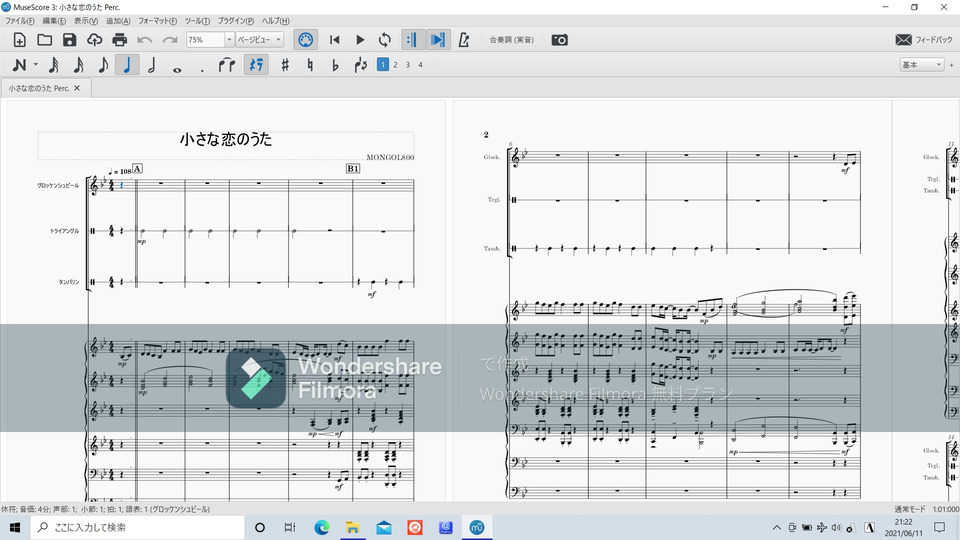Open the ファイル(F) menu
The width and height of the screenshot is (960, 540).
coord(20,21)
